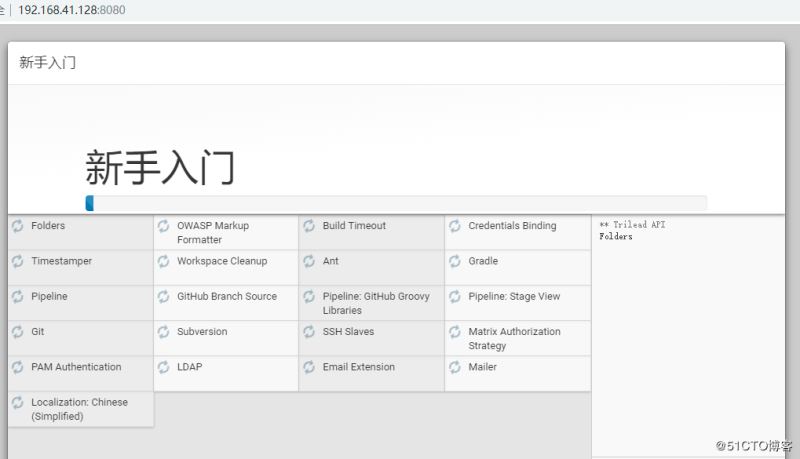
Task: Click the 新手入门 dialog header title
Action: point(48,63)
